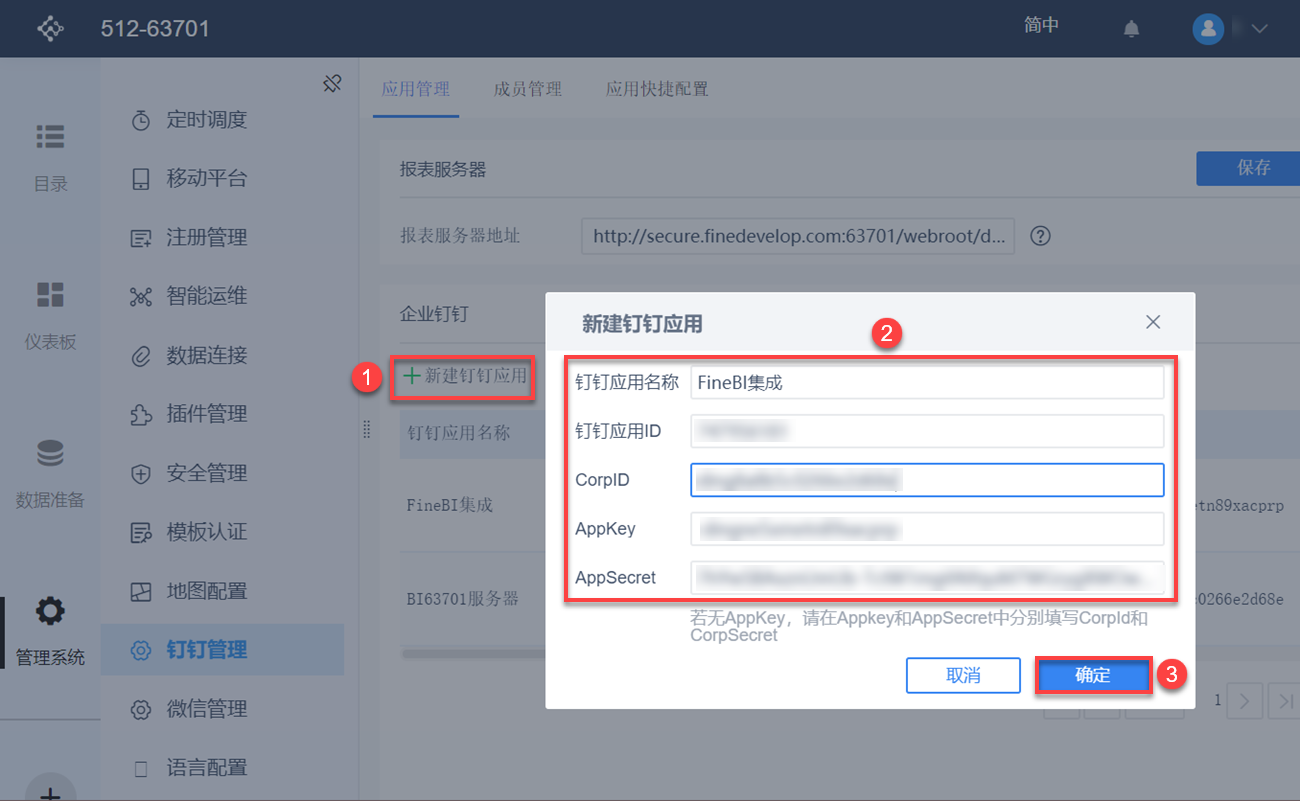
Task: Open the 仪表板 dashboard section
Action: pos(50,316)
